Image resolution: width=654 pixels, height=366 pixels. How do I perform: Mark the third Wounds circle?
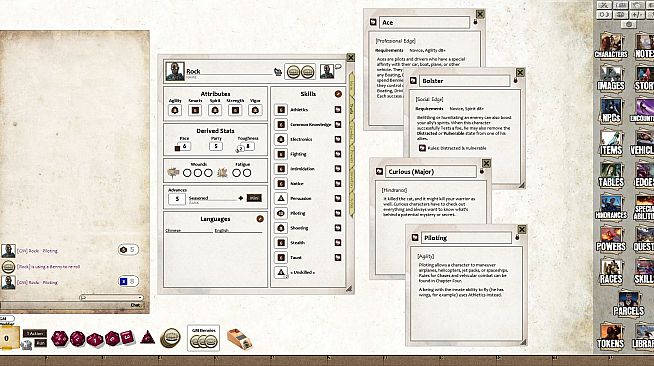(208, 173)
